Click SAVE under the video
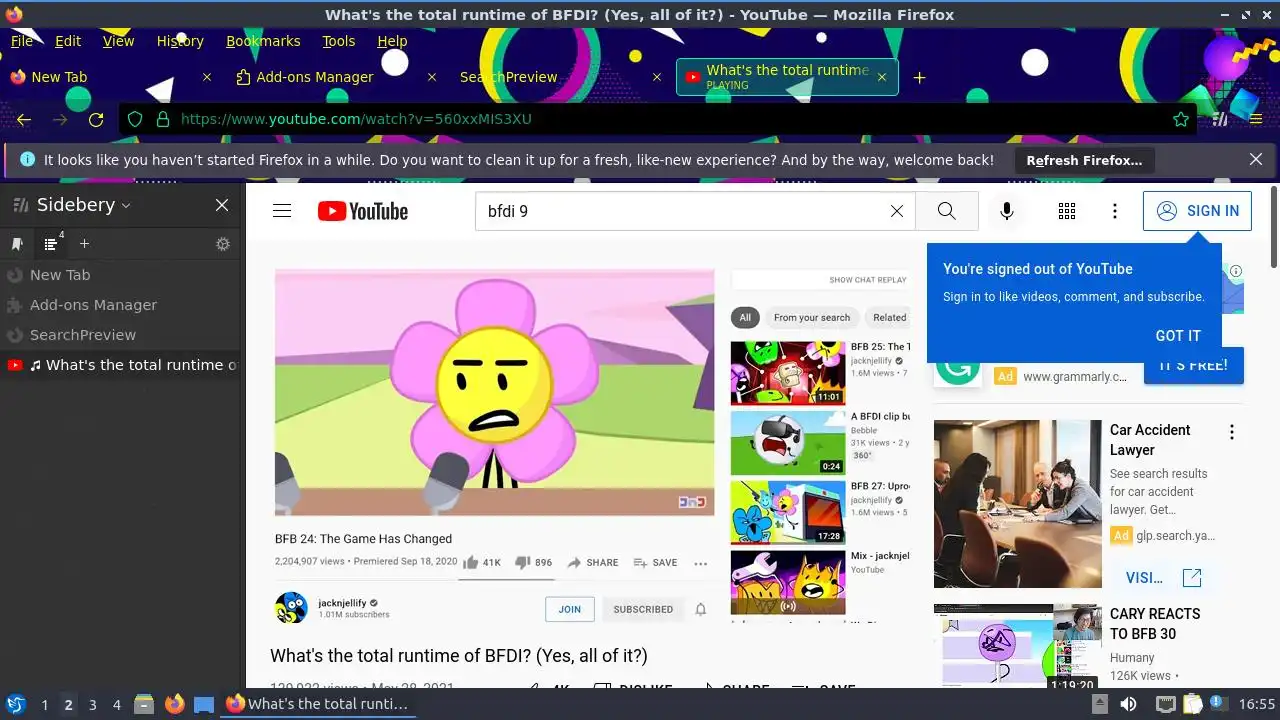 [x=655, y=563]
